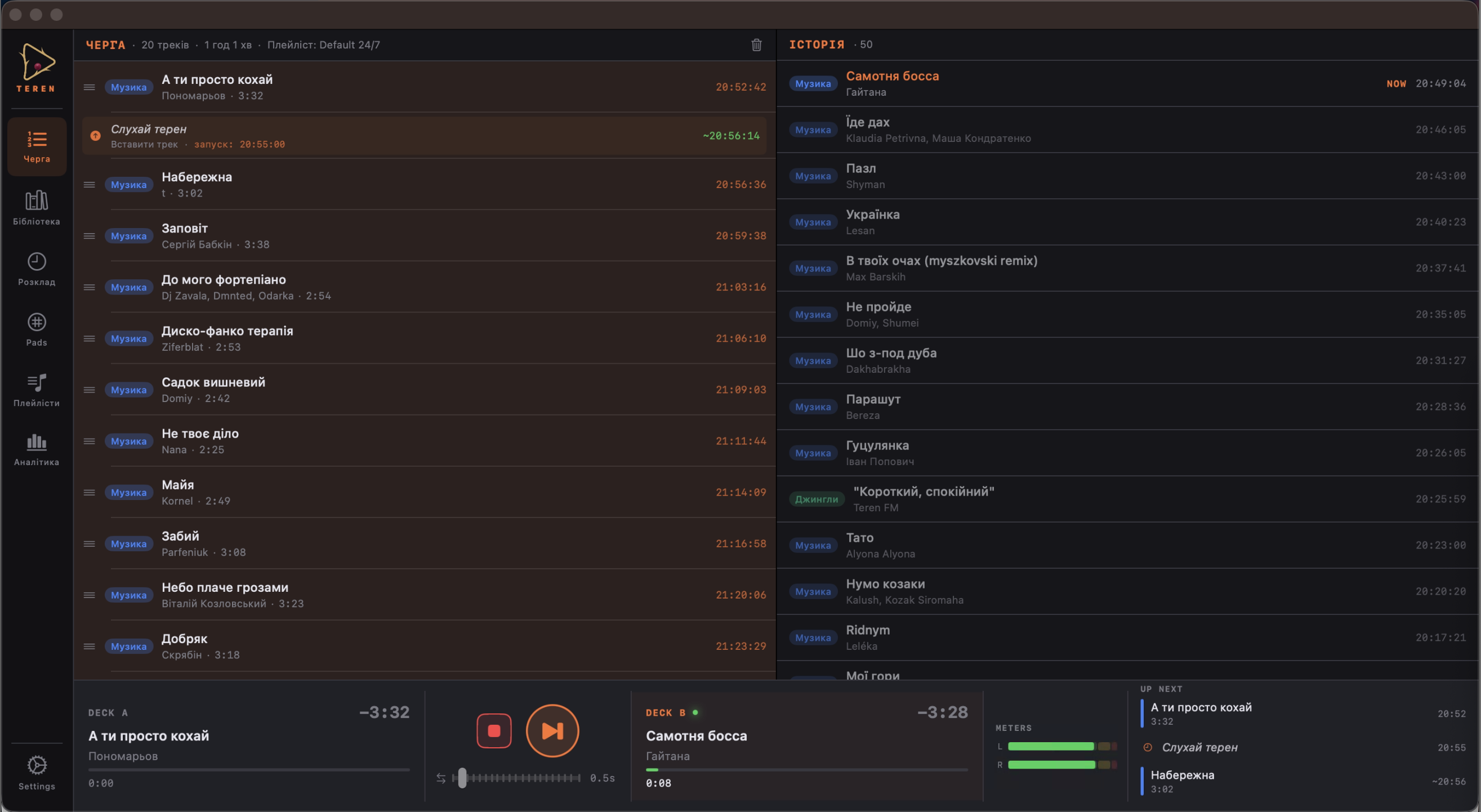1481x812 pixels.
Task: Open the Pads section
Action: pos(37,329)
